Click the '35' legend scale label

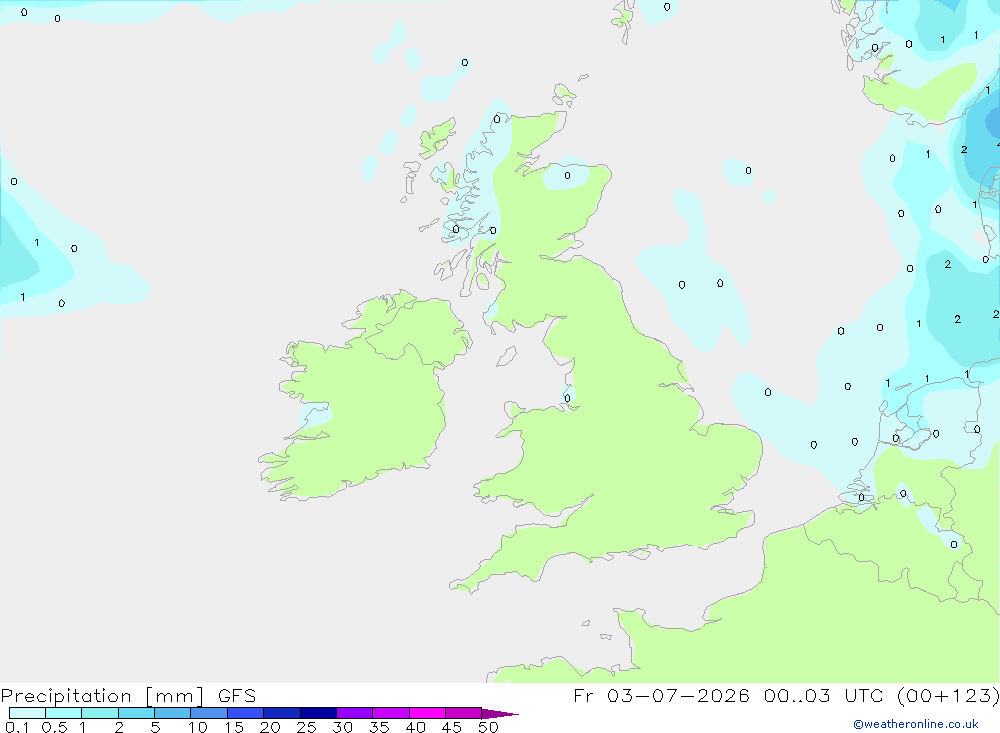(379, 727)
